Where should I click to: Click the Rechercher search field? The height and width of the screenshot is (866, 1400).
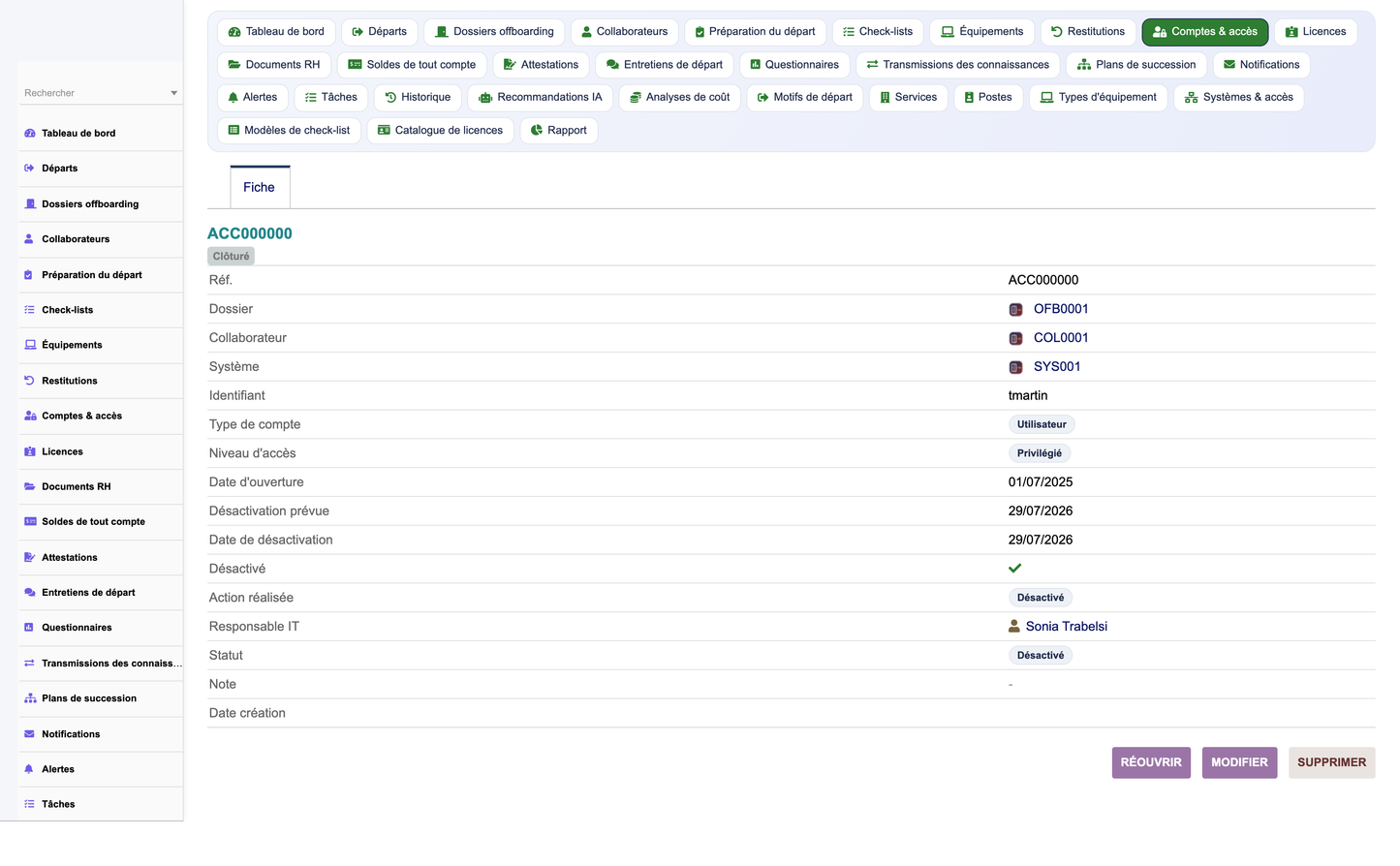101,93
